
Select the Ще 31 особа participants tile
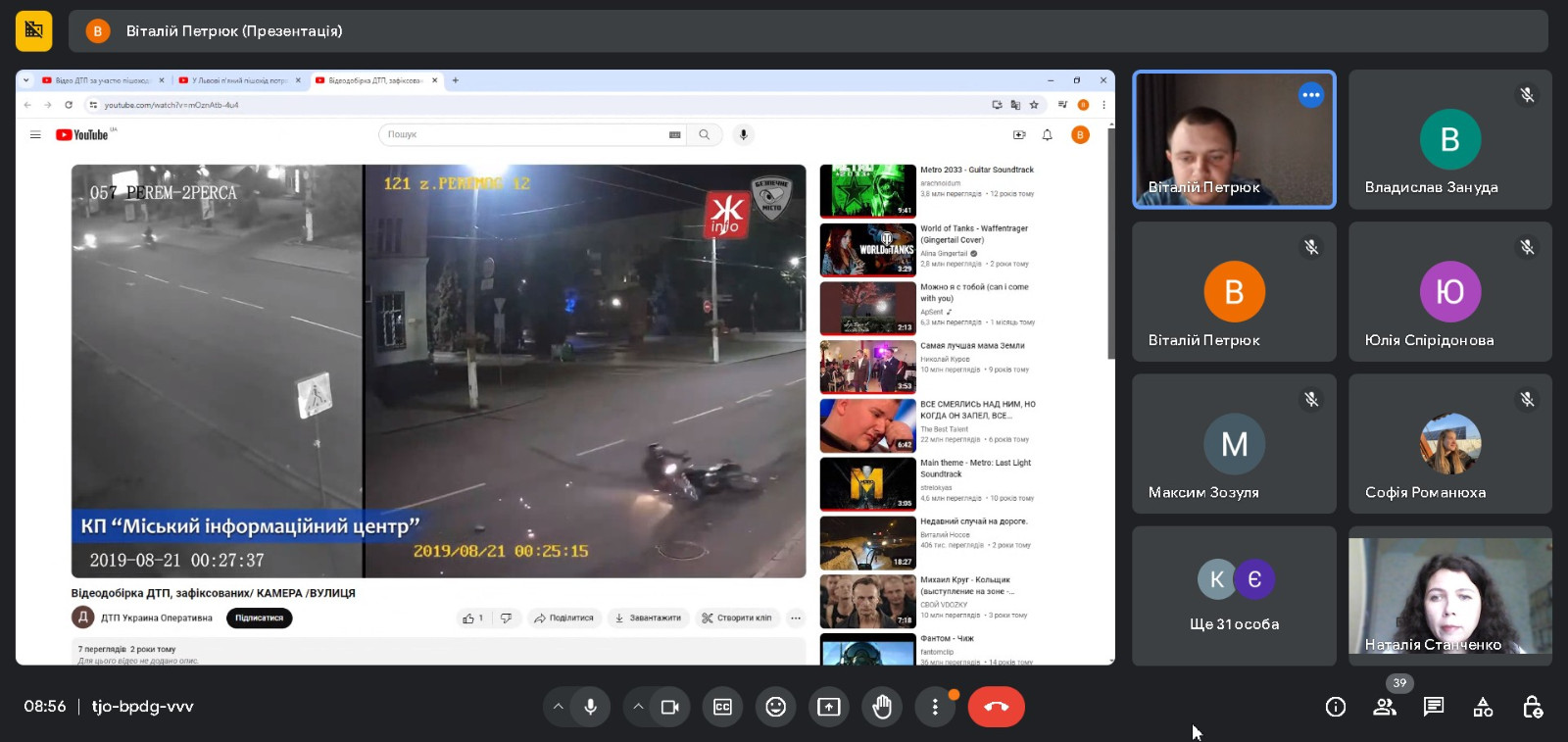1234,596
